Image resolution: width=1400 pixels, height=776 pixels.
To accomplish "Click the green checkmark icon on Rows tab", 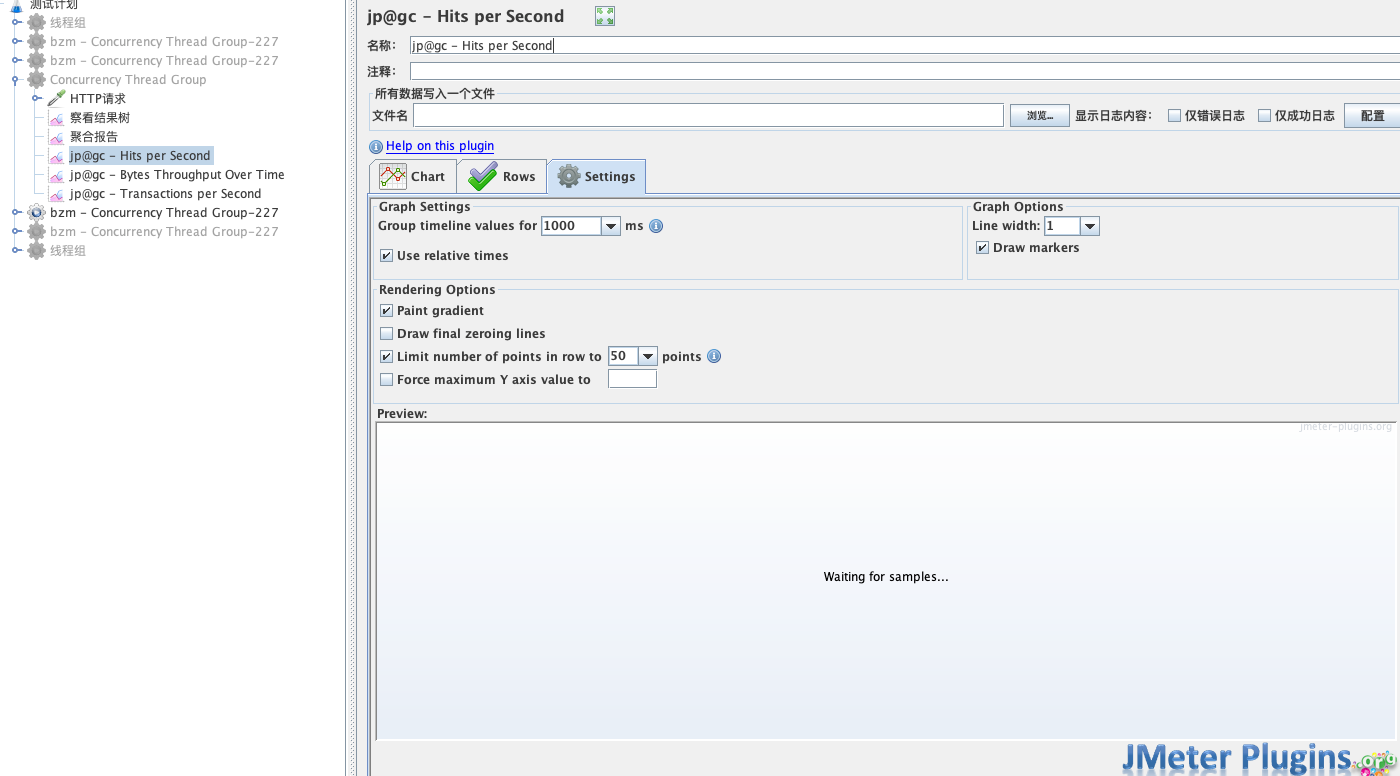I will 483,176.
